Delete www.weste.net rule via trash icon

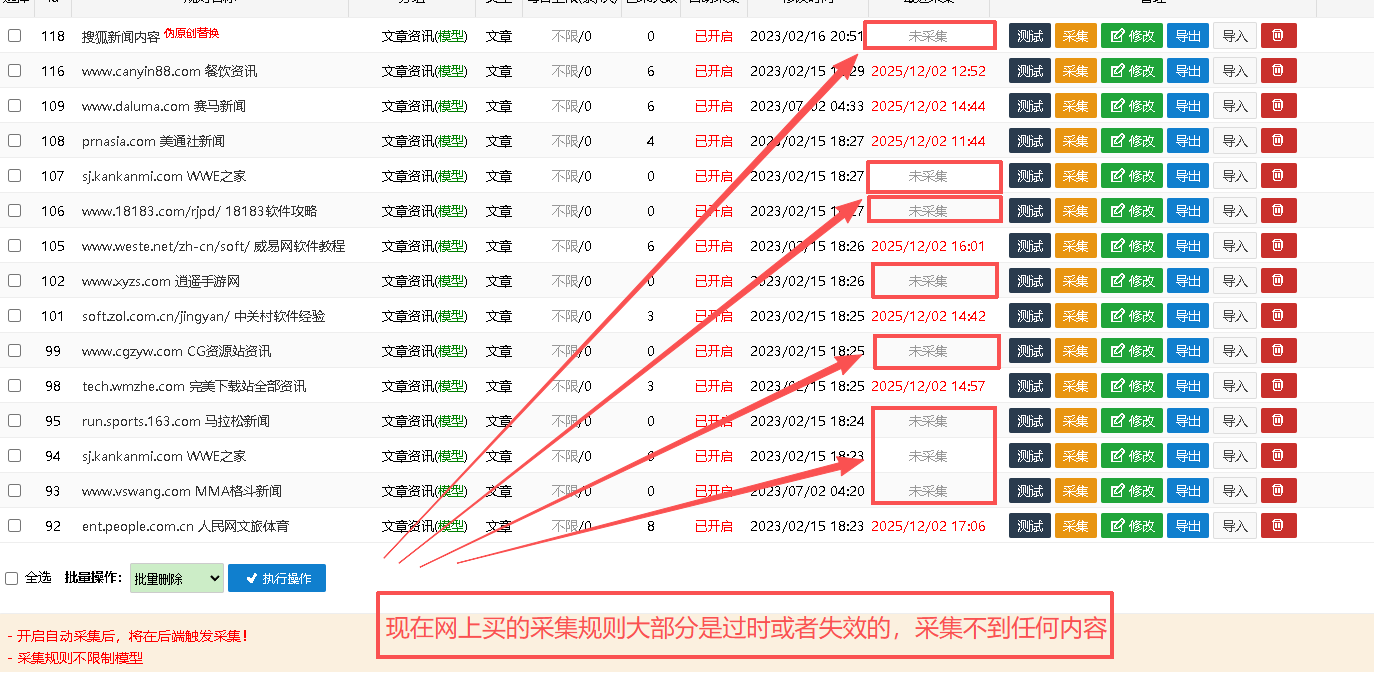[1278, 246]
